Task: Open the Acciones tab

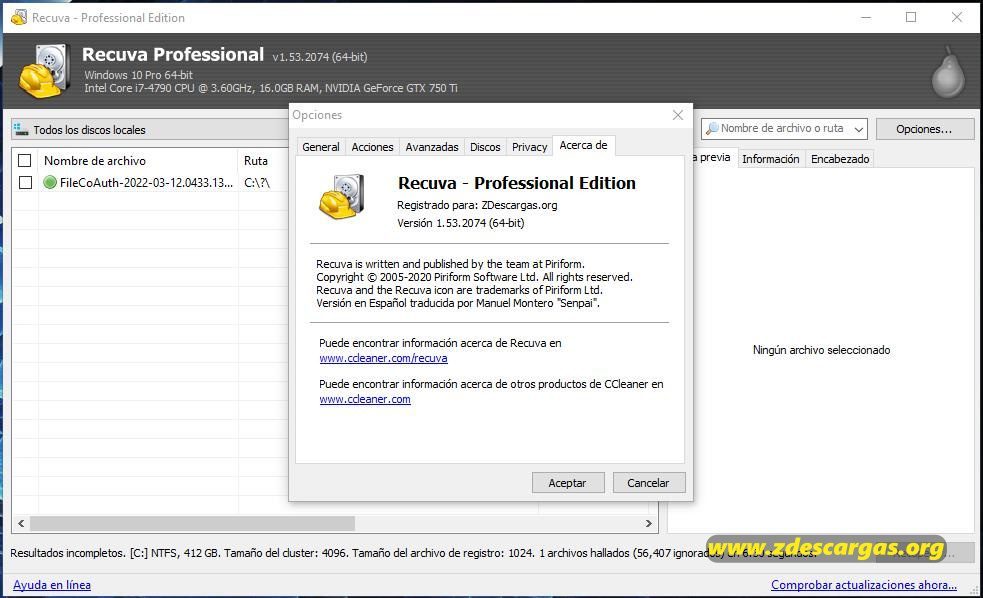Action: pos(372,147)
